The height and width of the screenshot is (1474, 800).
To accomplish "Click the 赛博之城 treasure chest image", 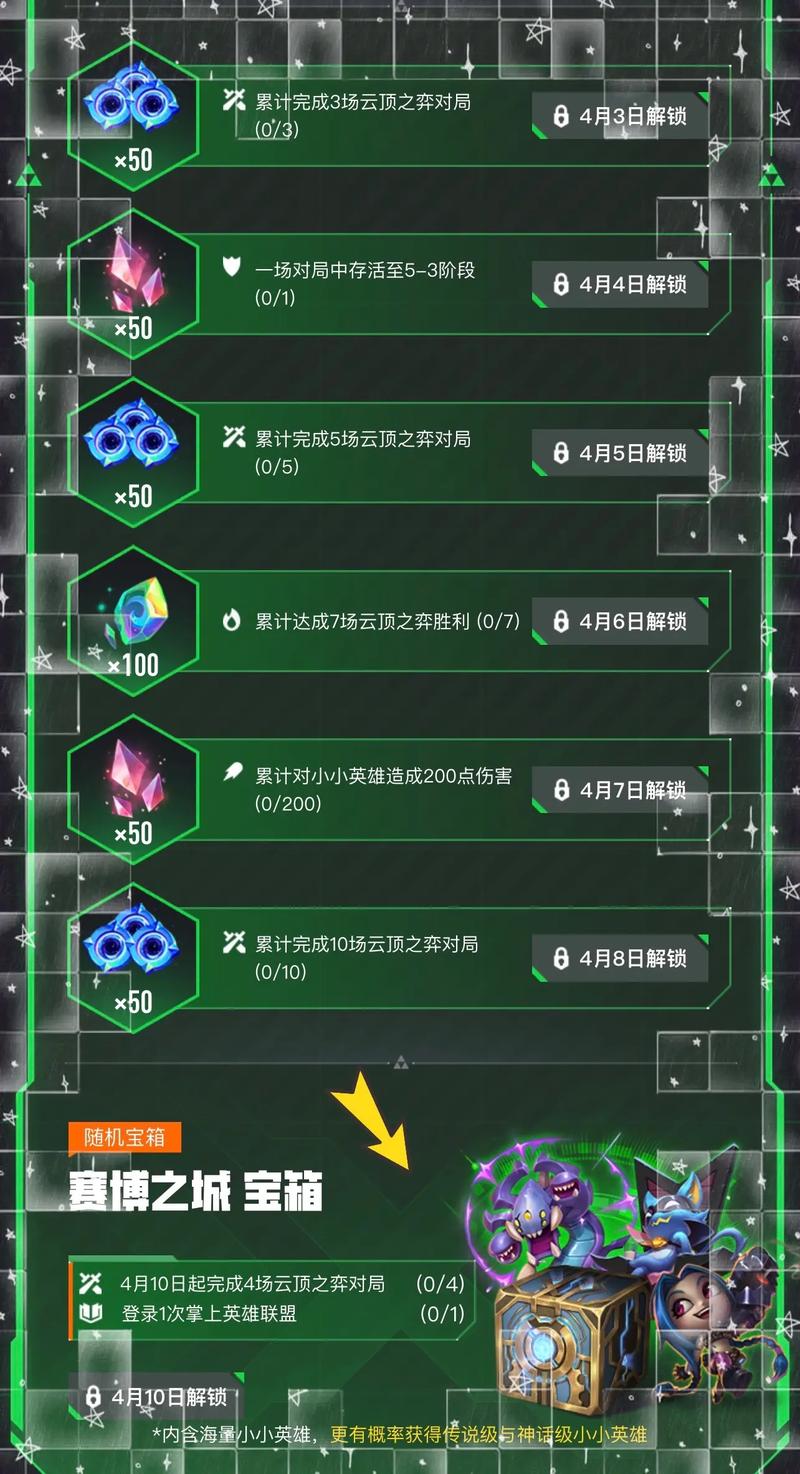I will 572,1331.
